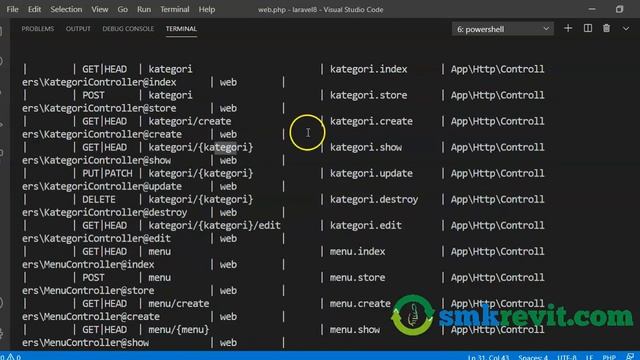Click 'menu.store' route name
The height and width of the screenshot is (360, 640).
click(x=358, y=278)
